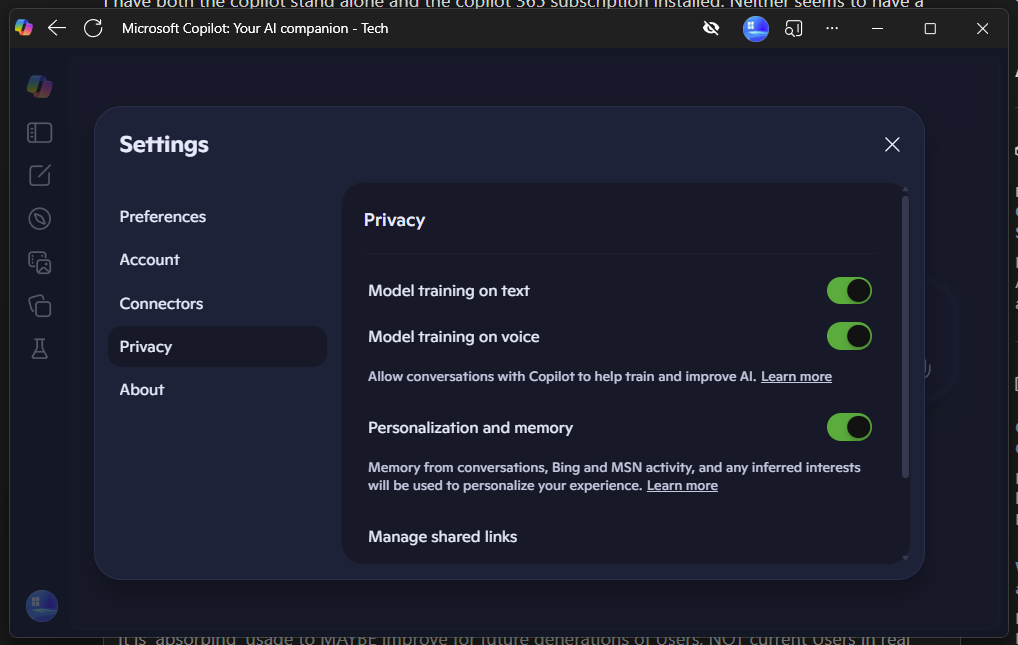Click the scrollbar down arrow in Privacy panel
1018x645 pixels.
coord(905,558)
